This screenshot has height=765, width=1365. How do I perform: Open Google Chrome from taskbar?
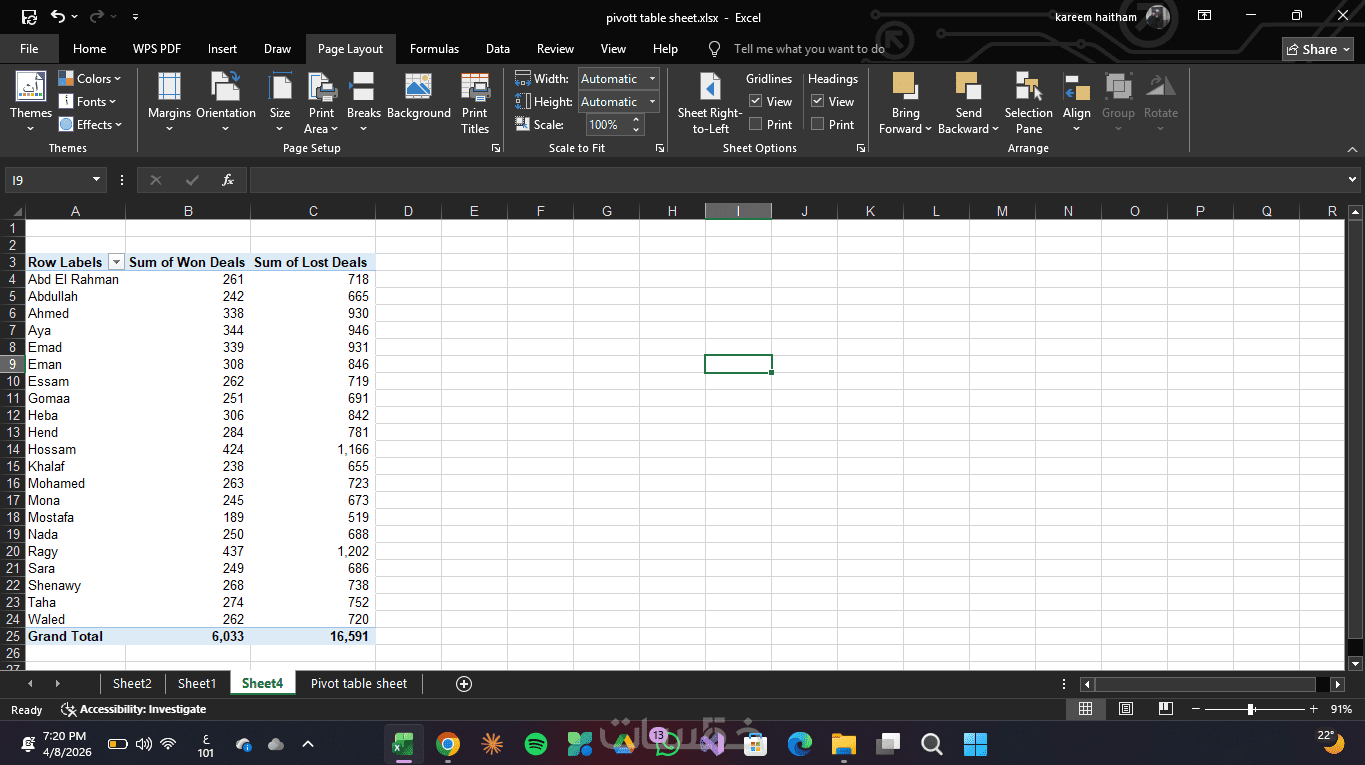447,744
